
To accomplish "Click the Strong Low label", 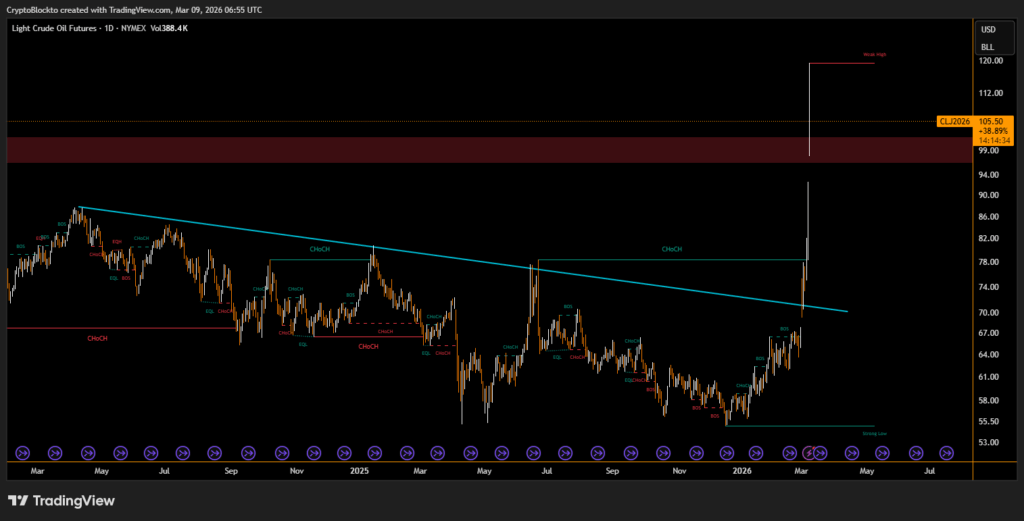I will [x=873, y=434].
